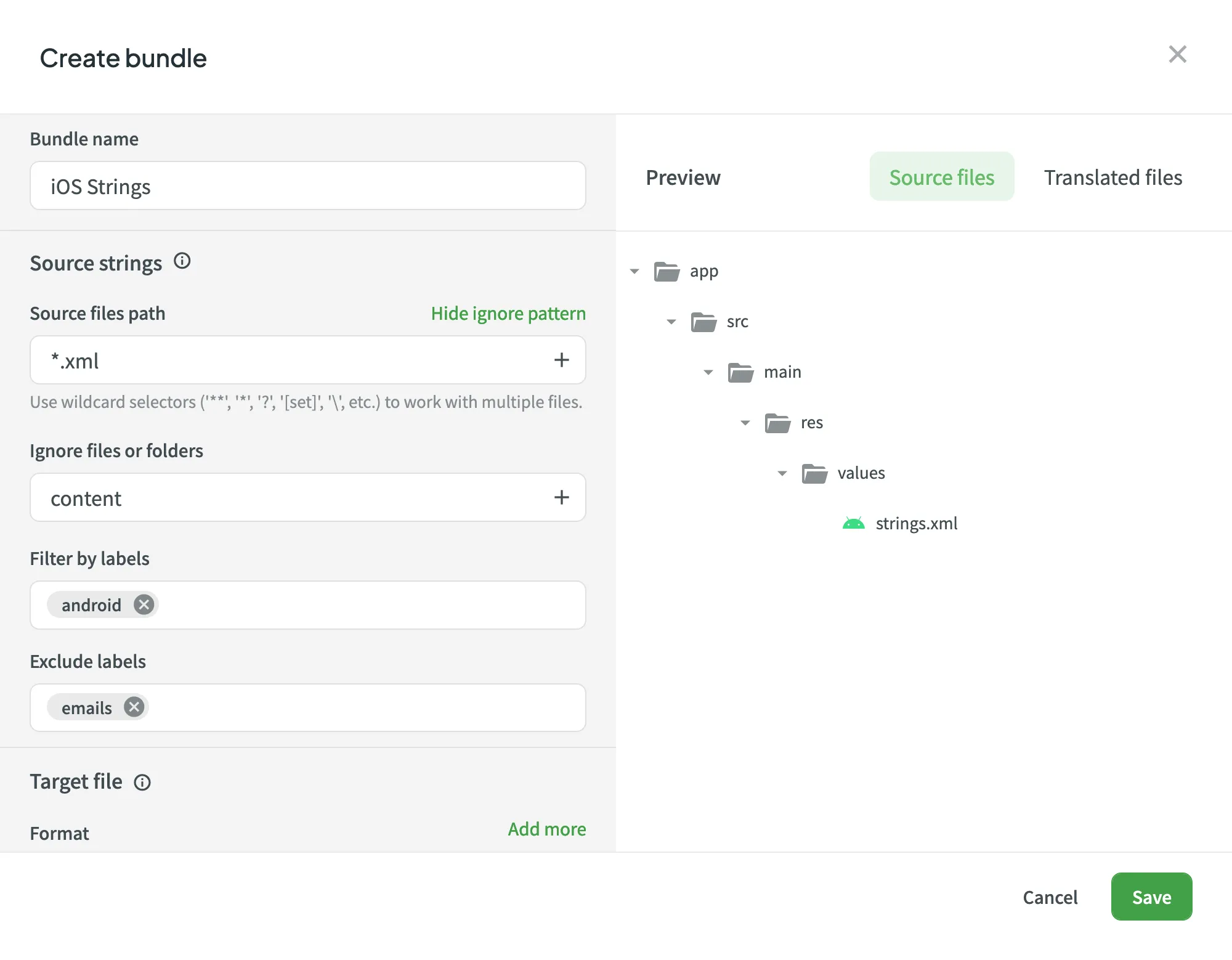This screenshot has height=960, width=1232.
Task: Remove the emails exclude label
Action: (x=134, y=707)
